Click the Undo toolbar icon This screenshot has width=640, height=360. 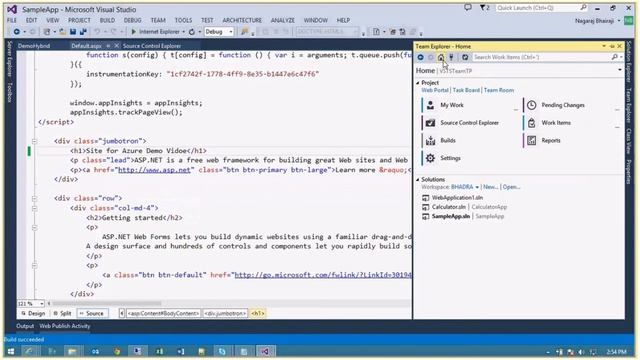[97, 31]
